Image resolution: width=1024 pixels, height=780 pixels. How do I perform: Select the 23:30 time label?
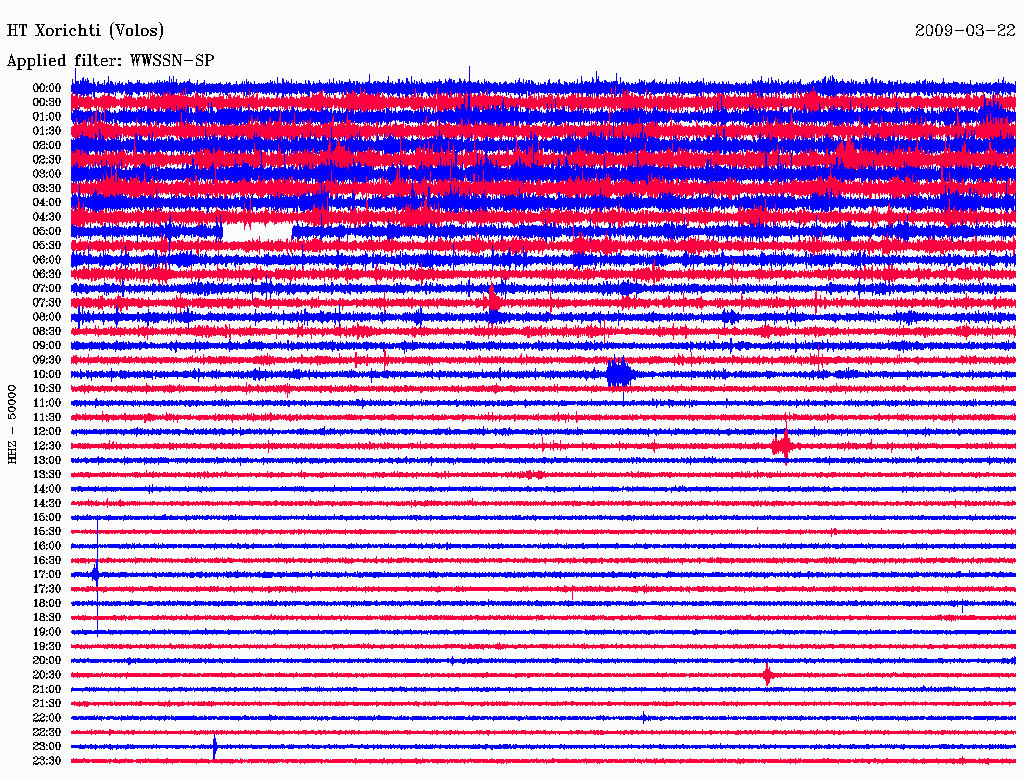pyautogui.click(x=46, y=761)
